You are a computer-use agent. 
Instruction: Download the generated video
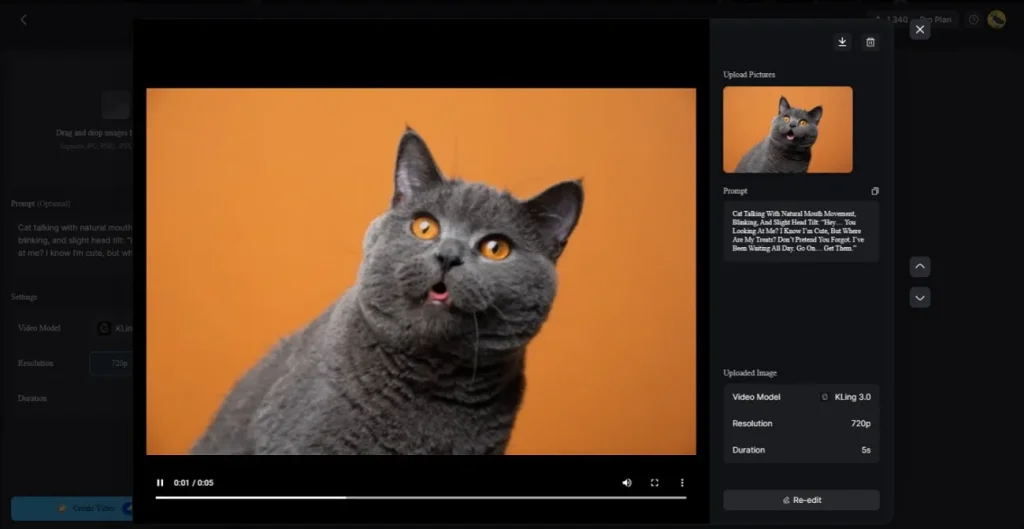point(842,42)
